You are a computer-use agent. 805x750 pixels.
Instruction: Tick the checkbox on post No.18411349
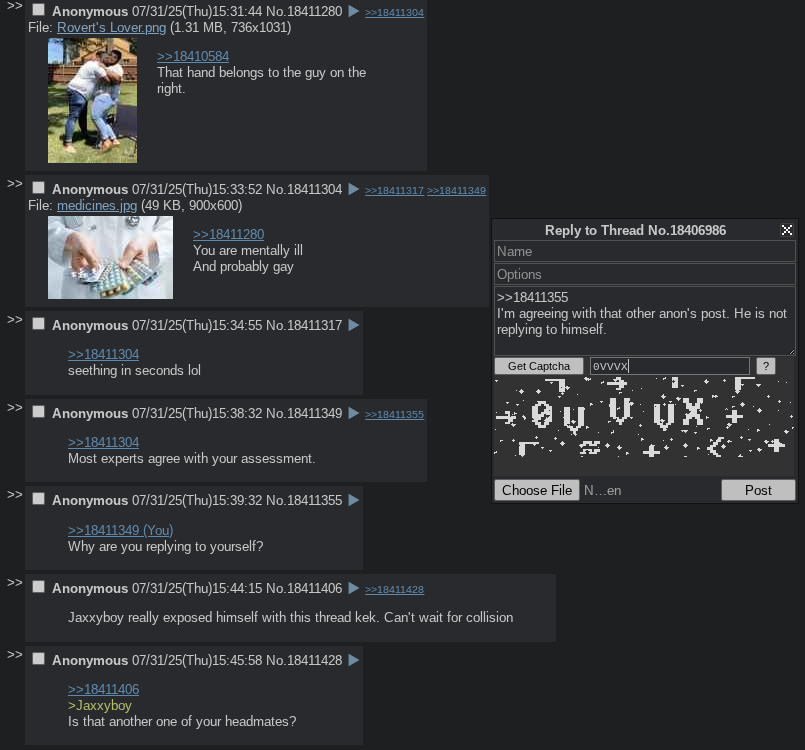39,412
